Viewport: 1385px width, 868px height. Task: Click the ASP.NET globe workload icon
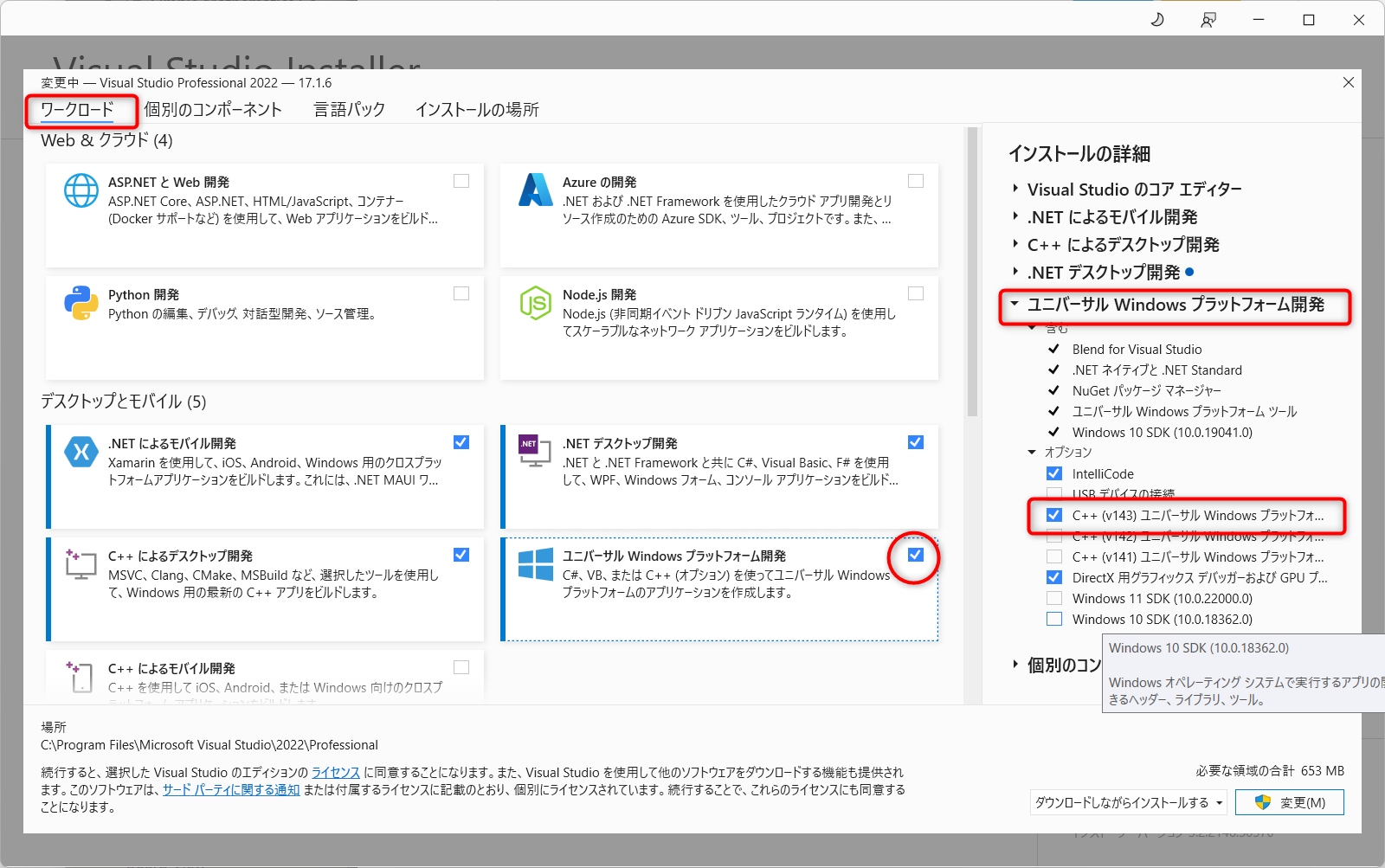coord(81,190)
